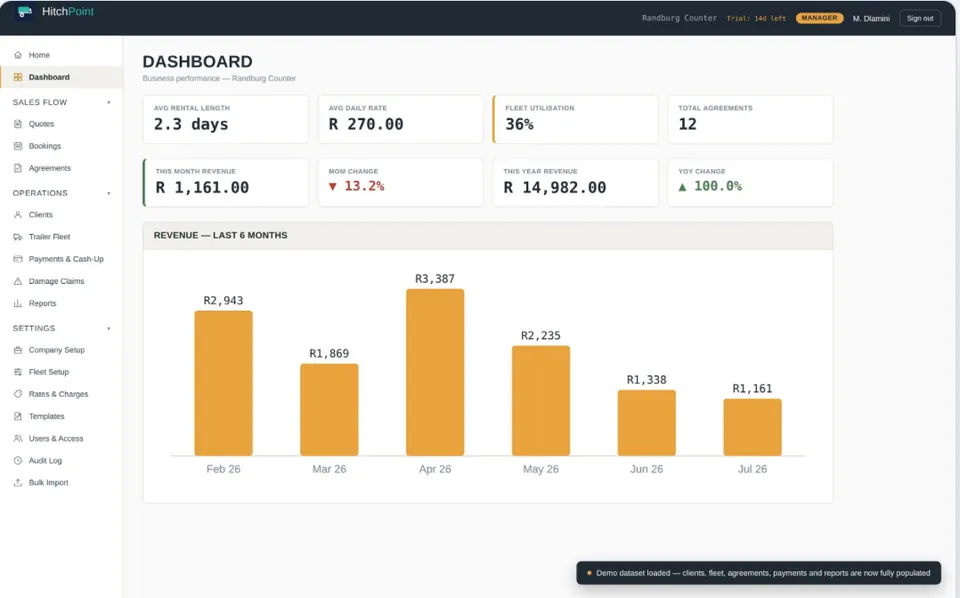Open Rates & Charges
Image resolution: width=960 pixels, height=598 pixels.
(x=61, y=394)
